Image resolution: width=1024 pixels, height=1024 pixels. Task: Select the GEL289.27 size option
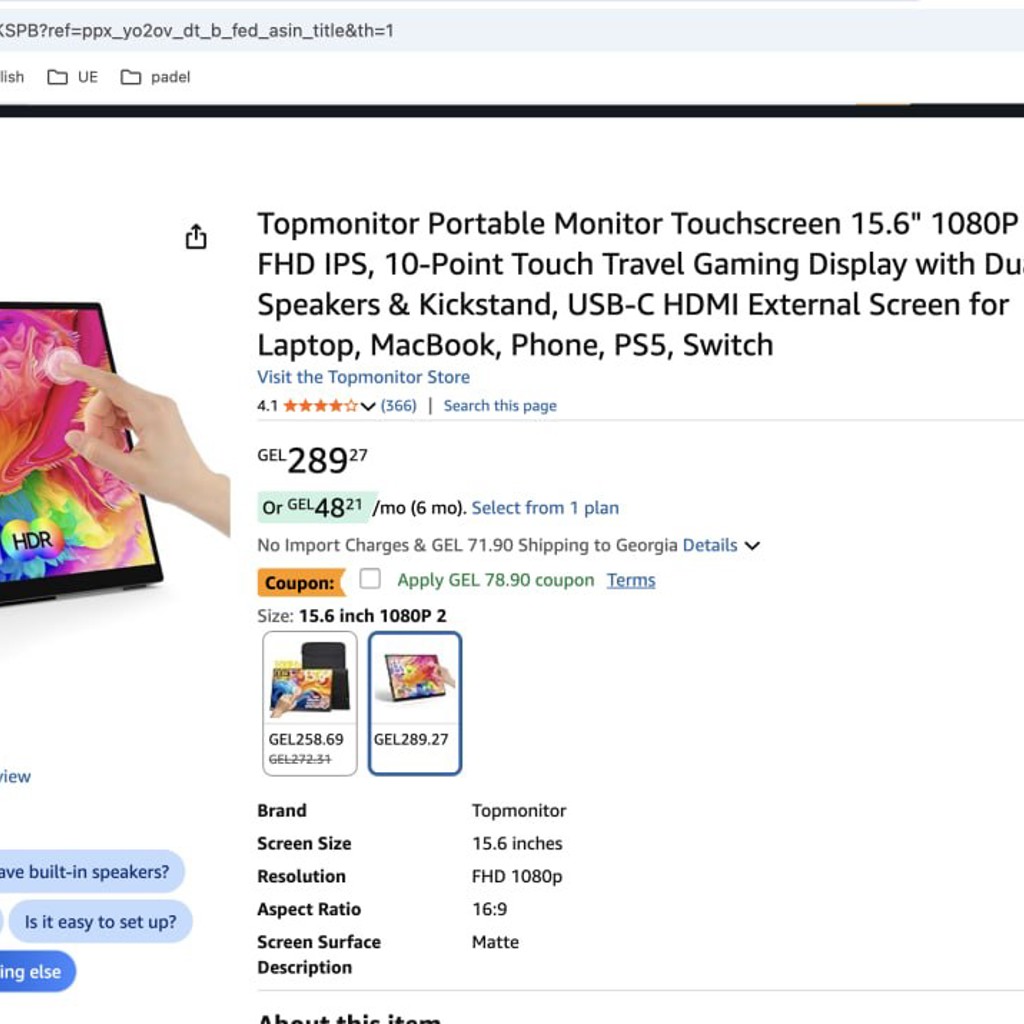[x=415, y=703]
